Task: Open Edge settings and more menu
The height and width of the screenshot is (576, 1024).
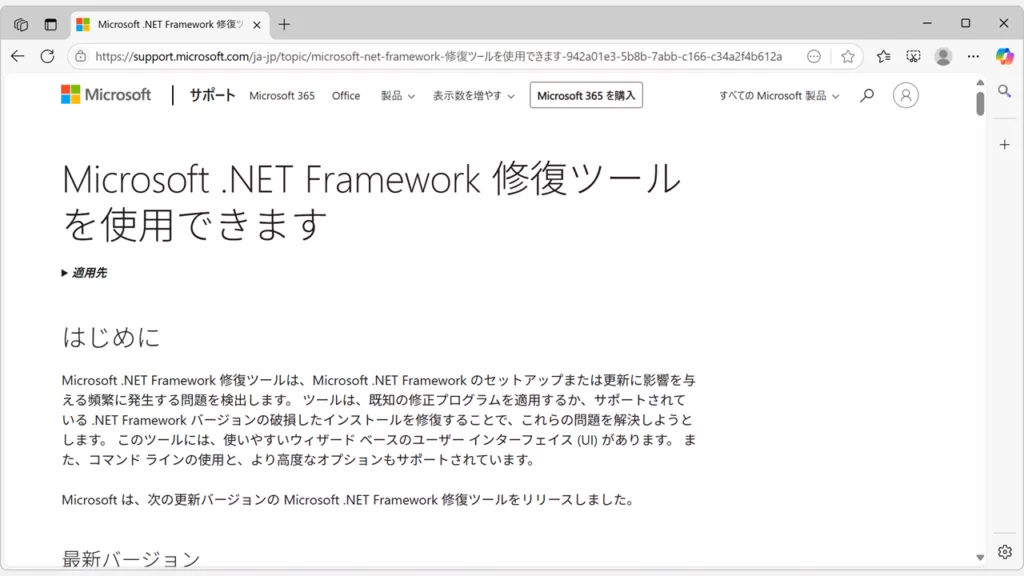Action: [x=973, y=56]
